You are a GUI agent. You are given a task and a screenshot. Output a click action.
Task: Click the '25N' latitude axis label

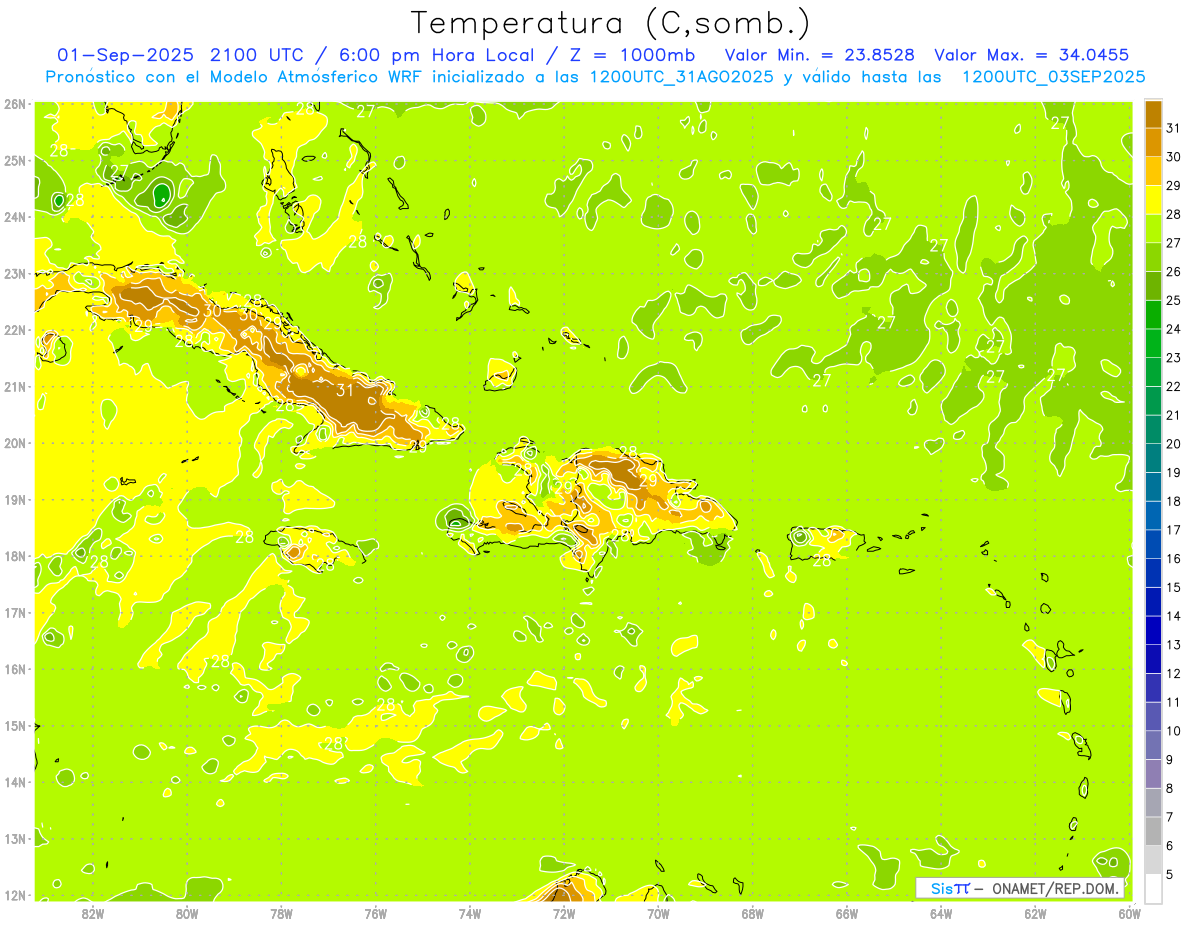15,160
